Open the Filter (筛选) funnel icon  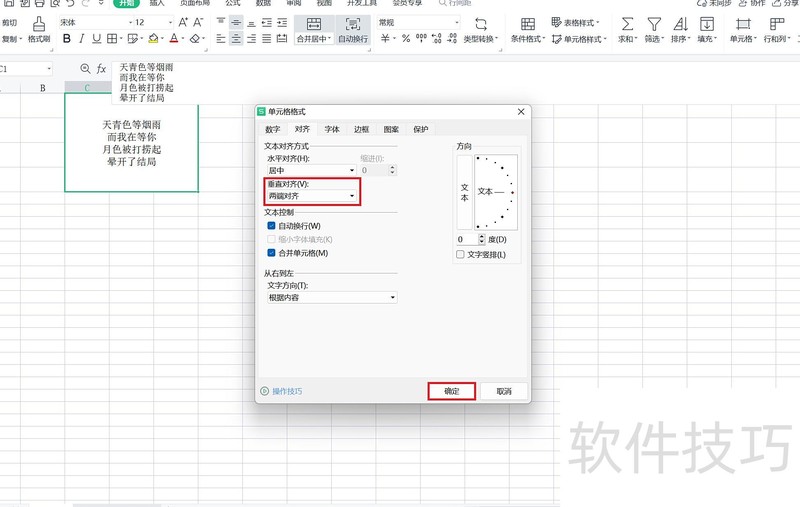[653, 24]
